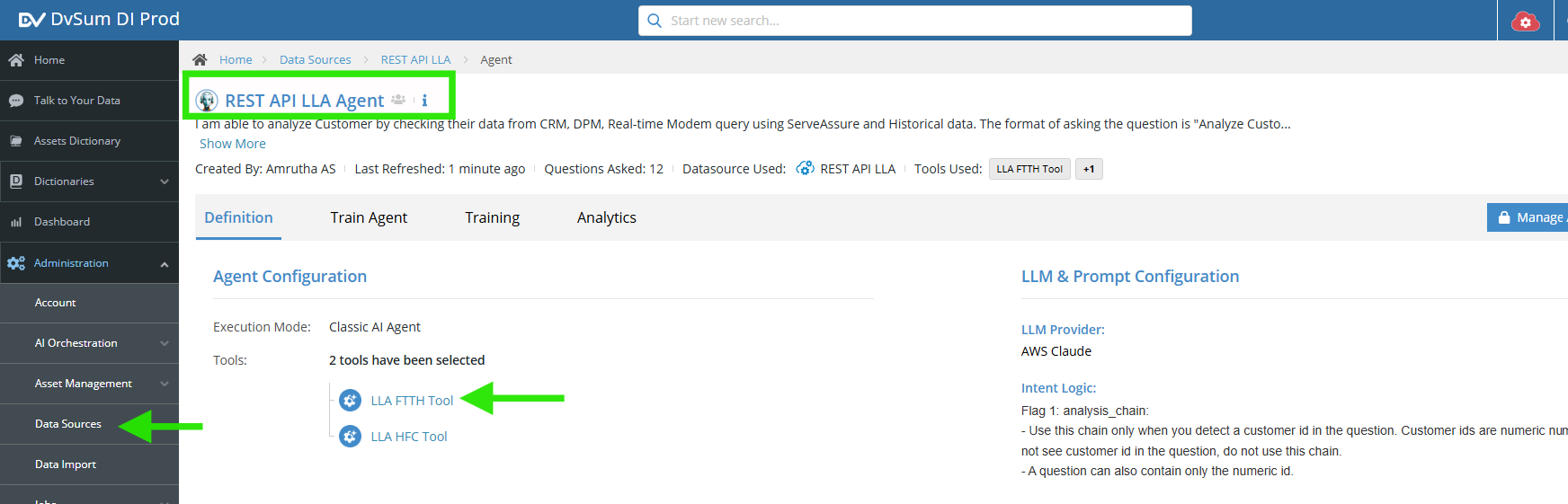This screenshot has width=1568, height=504.
Task: Click 'Intent Logic:' label
Action: tap(1058, 388)
